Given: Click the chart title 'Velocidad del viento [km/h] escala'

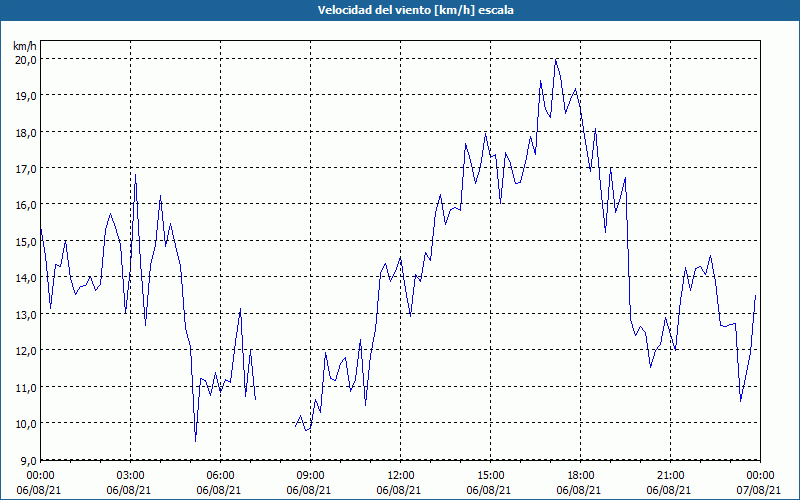Looking at the screenshot, I should pos(415,10).
